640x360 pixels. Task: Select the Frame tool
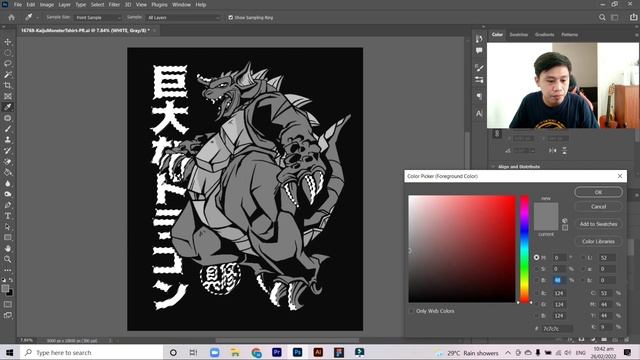[8, 96]
